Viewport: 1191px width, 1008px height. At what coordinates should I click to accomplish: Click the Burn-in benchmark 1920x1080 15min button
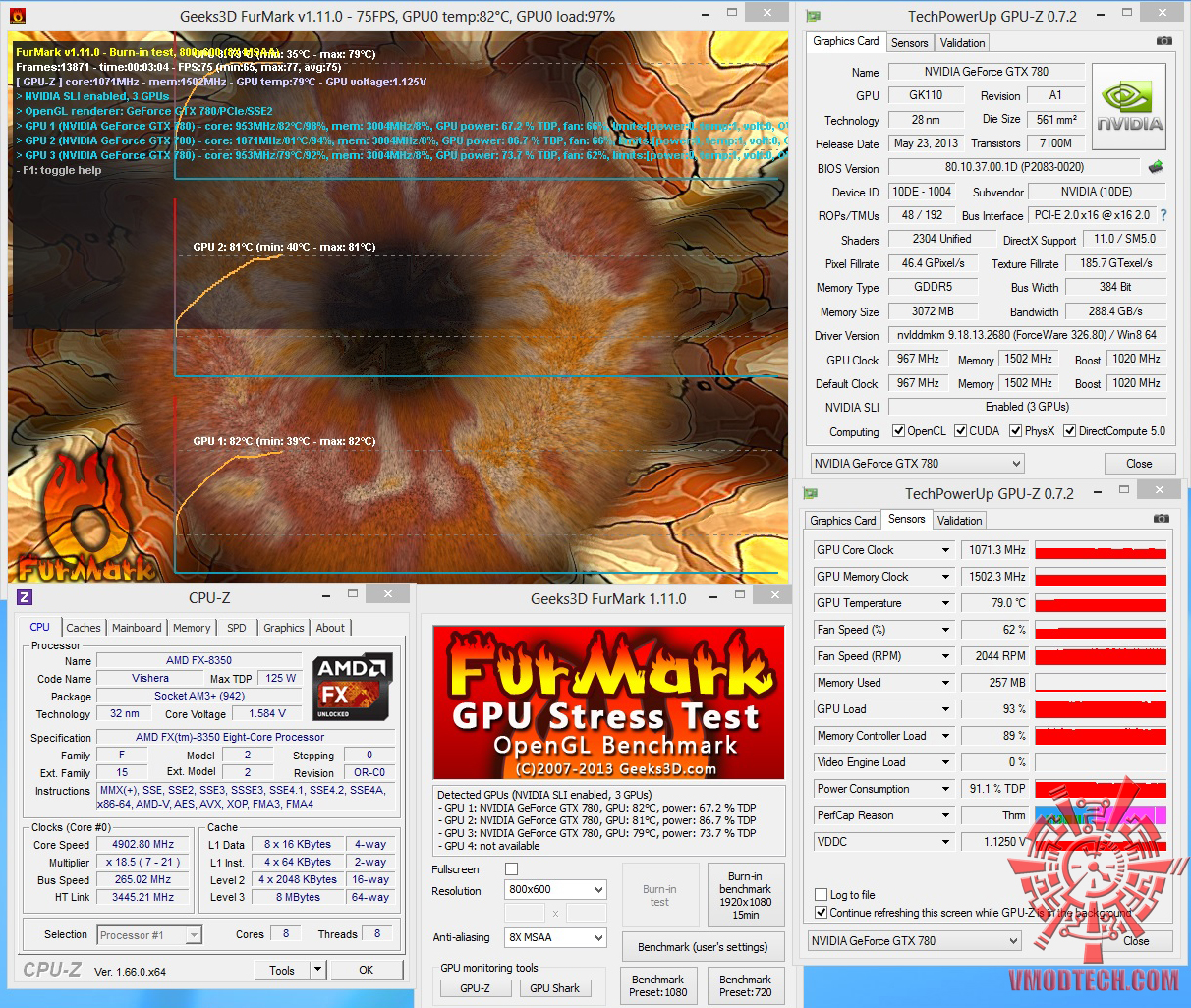click(x=745, y=895)
